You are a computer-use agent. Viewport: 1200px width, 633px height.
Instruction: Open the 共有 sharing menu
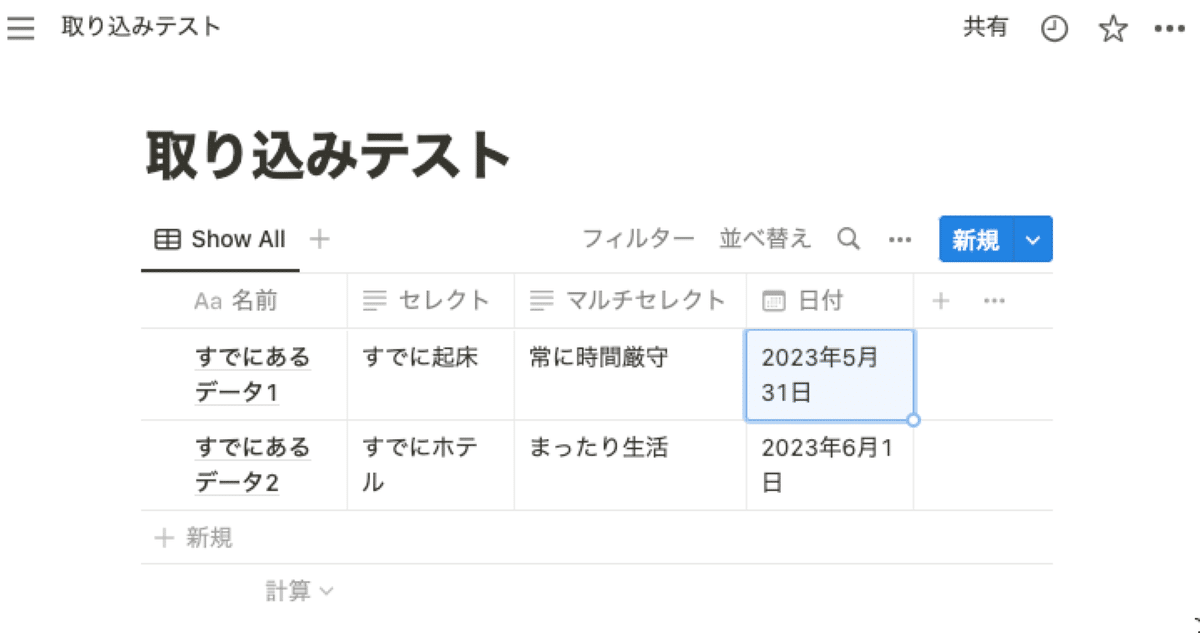pyautogui.click(x=987, y=28)
